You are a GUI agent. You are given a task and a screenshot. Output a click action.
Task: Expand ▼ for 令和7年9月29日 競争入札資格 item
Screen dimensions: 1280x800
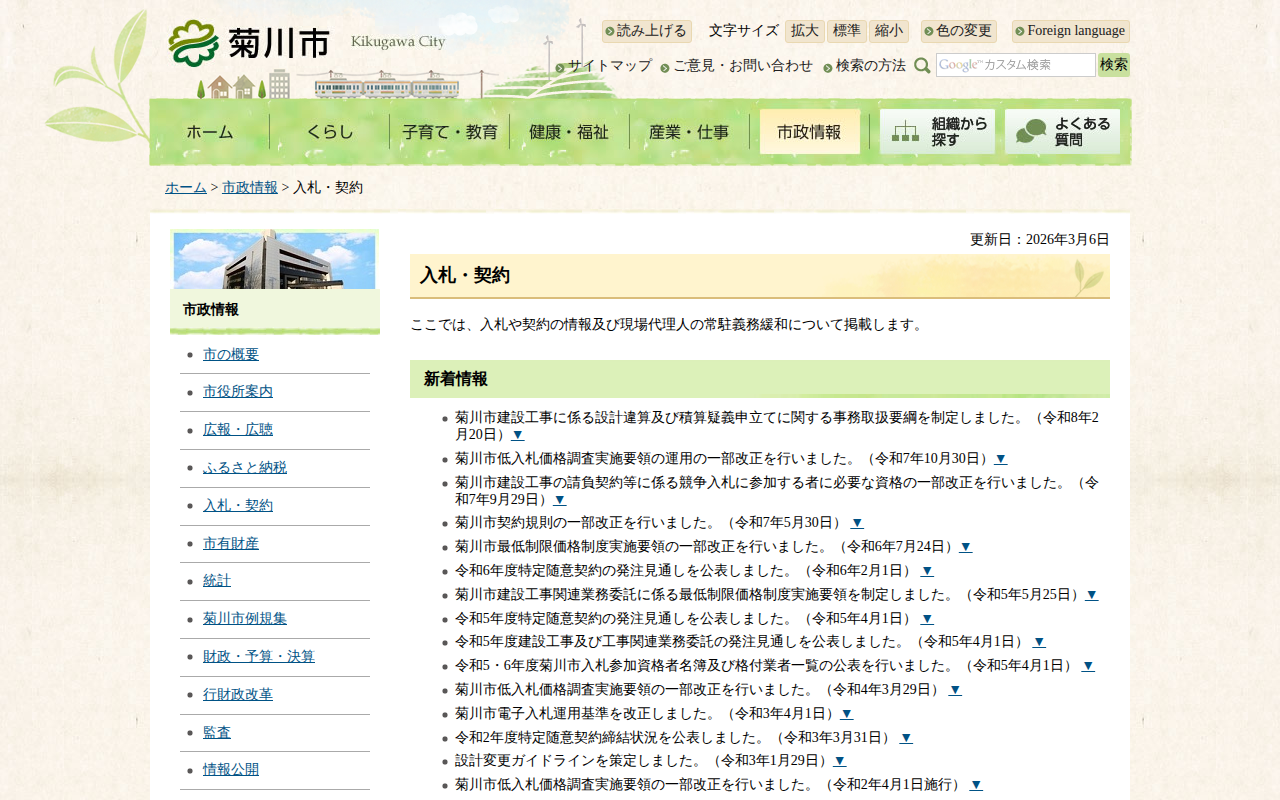[x=560, y=499]
